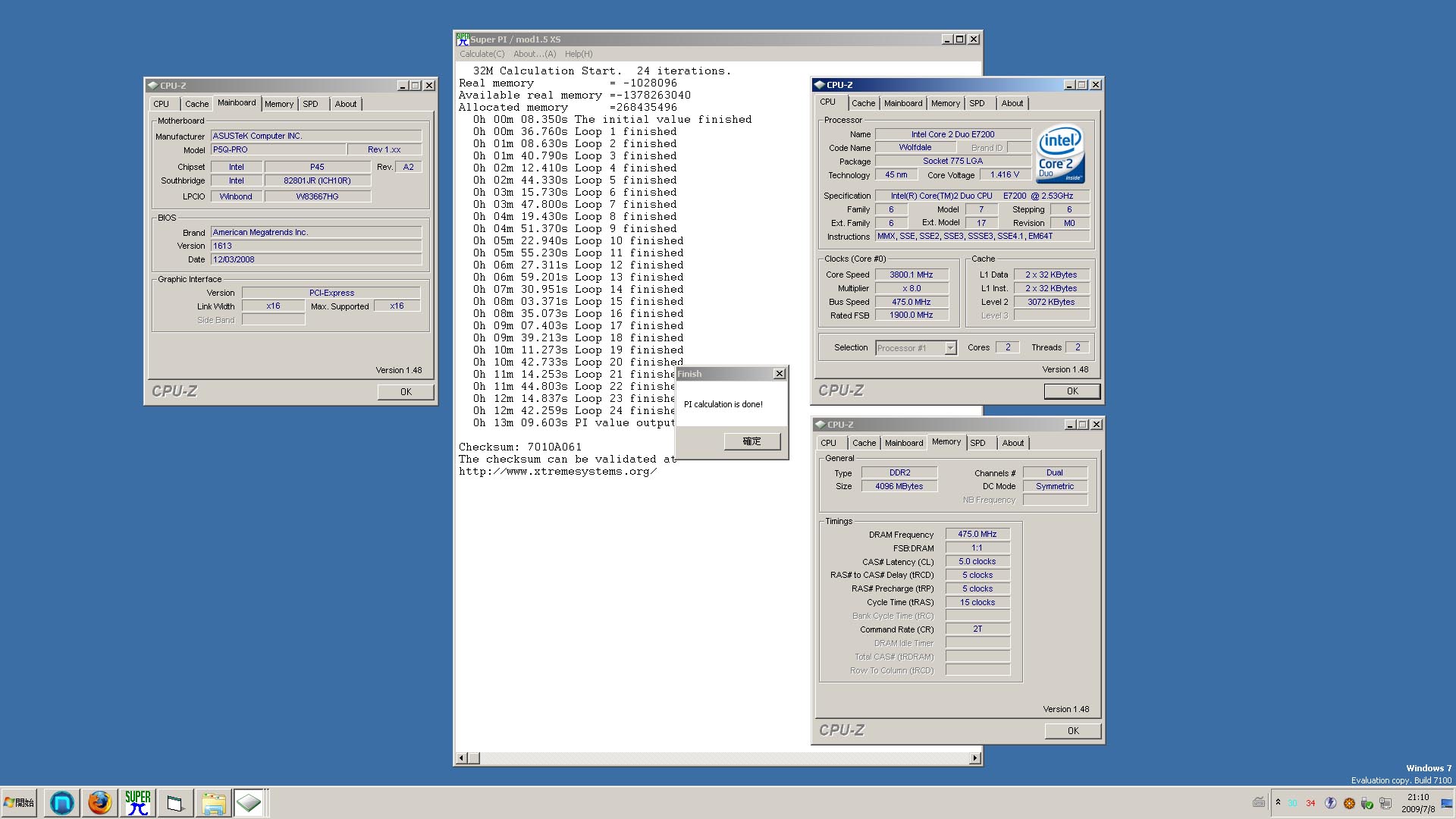
Task: Open Memory tab in Mainboard CPU-Z window
Action: (x=279, y=104)
